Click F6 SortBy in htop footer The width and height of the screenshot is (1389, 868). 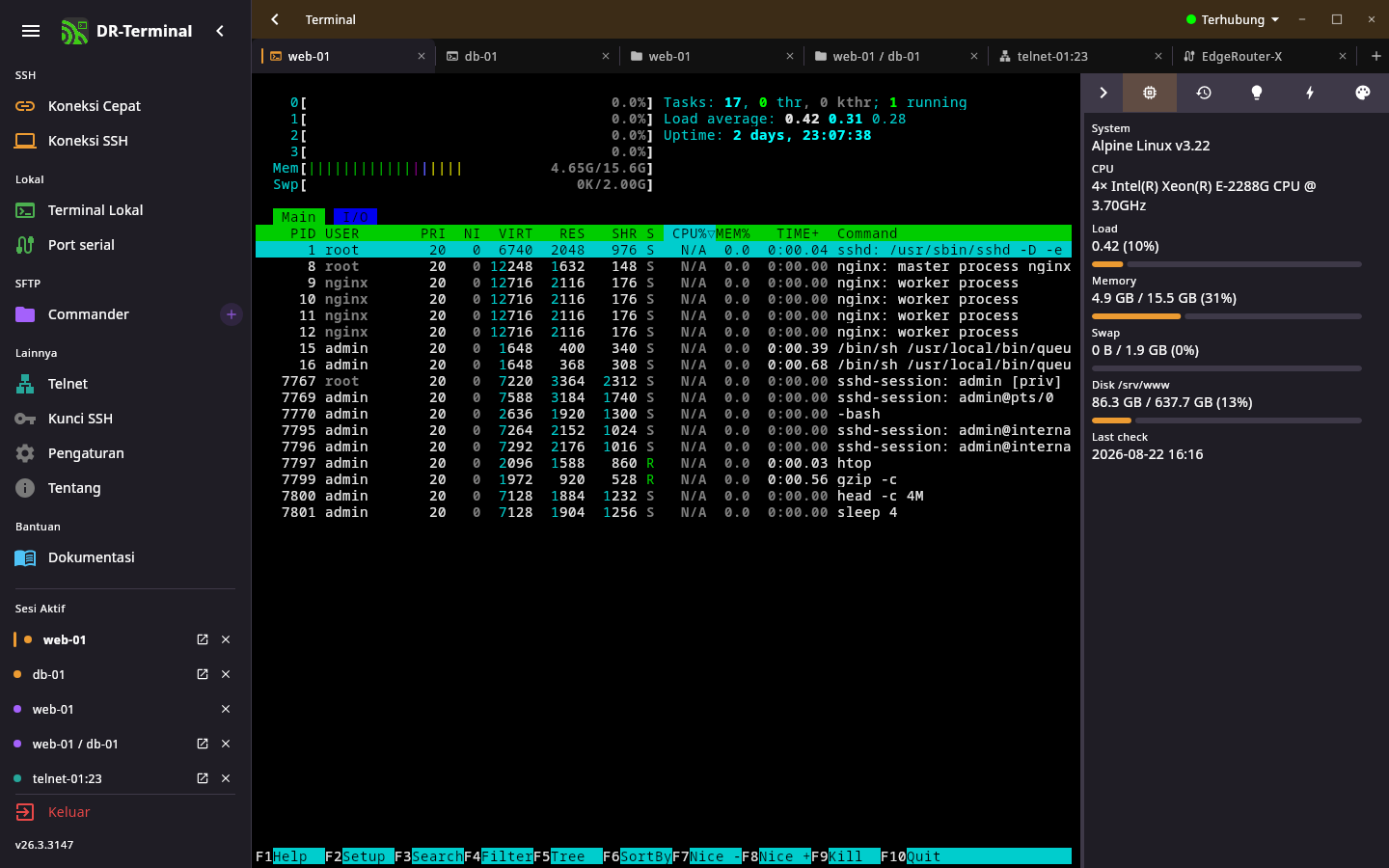click(x=637, y=856)
